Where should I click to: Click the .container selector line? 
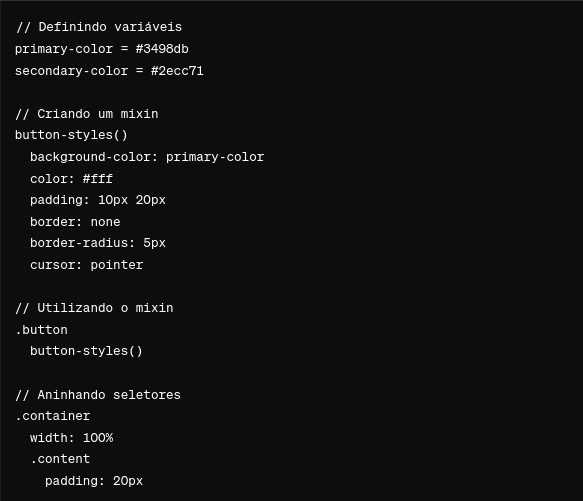[52, 416]
